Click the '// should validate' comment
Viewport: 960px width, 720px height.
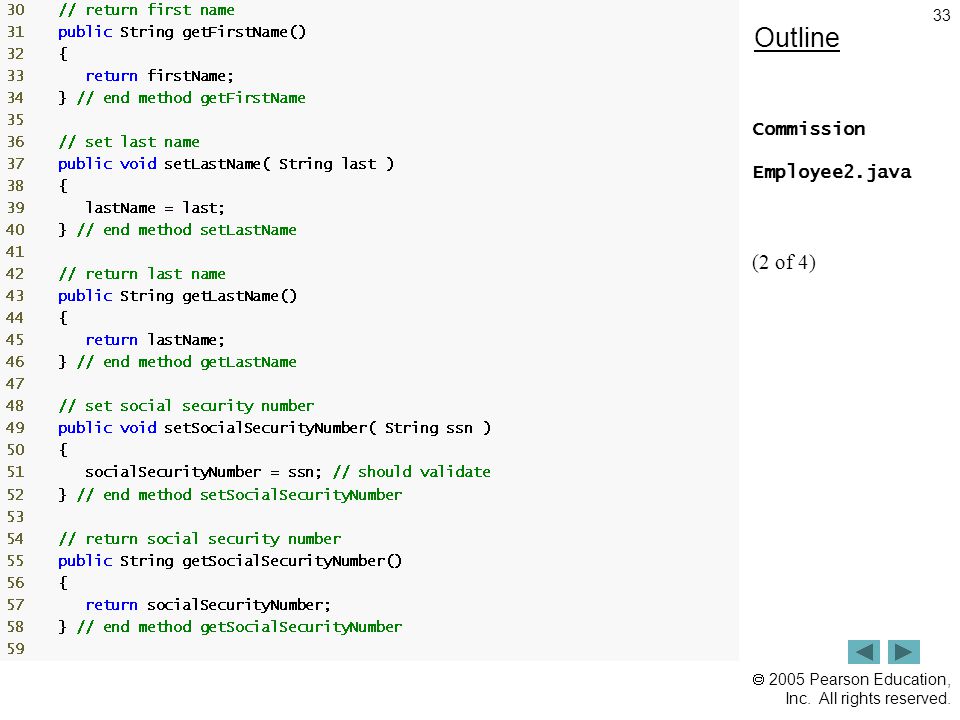[x=411, y=472]
